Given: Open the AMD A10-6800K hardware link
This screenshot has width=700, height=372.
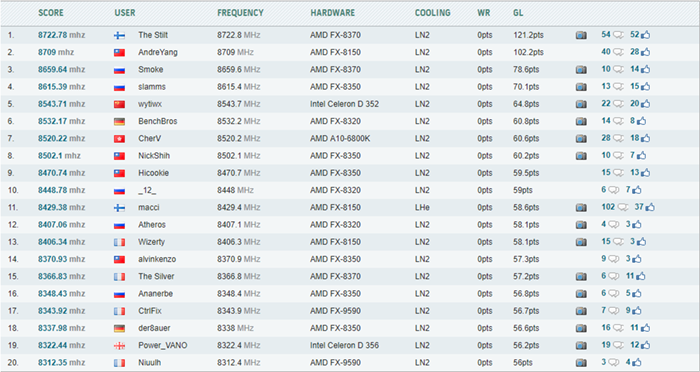Looking at the screenshot, I should 340,138.
